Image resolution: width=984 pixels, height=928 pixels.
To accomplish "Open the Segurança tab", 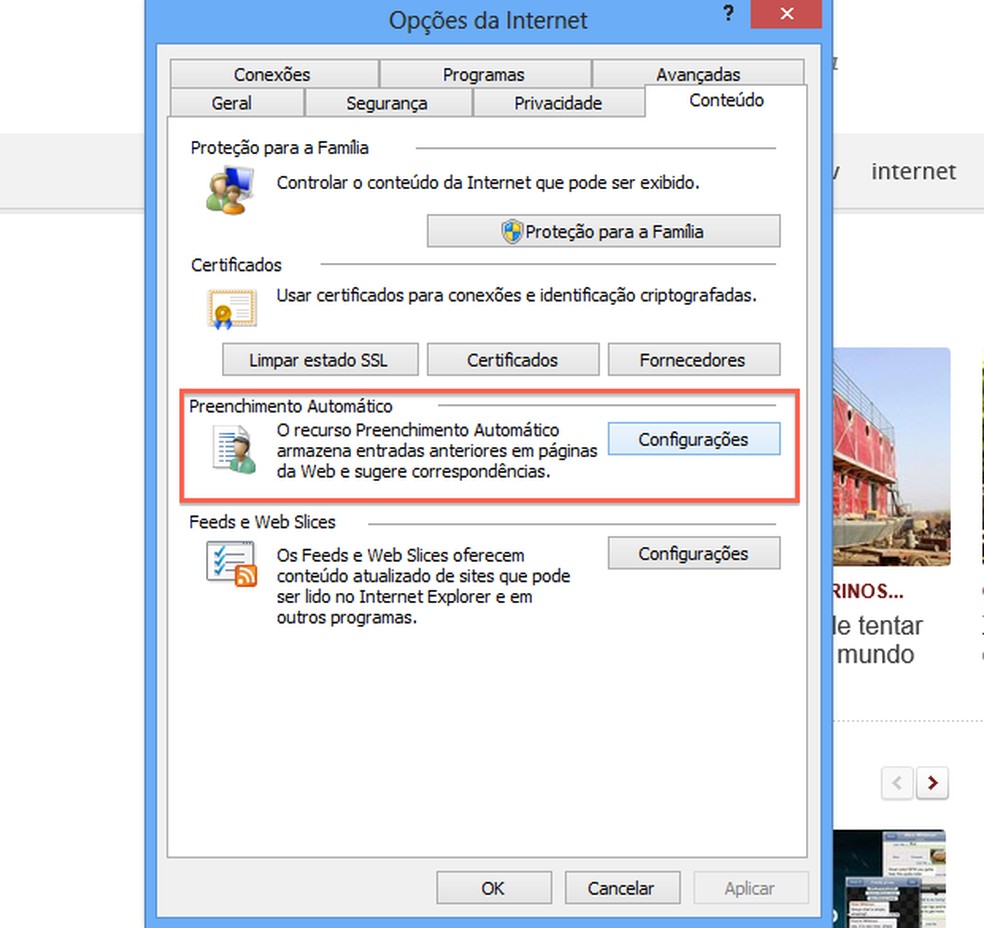I will point(387,103).
